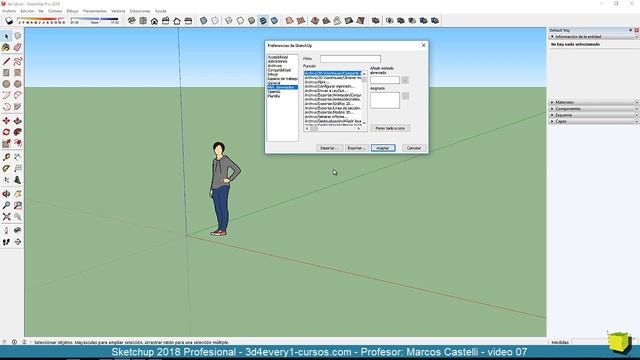This screenshot has width=640, height=360.
Task: Click the Zoom Extents tool
Action: (x=6, y=217)
